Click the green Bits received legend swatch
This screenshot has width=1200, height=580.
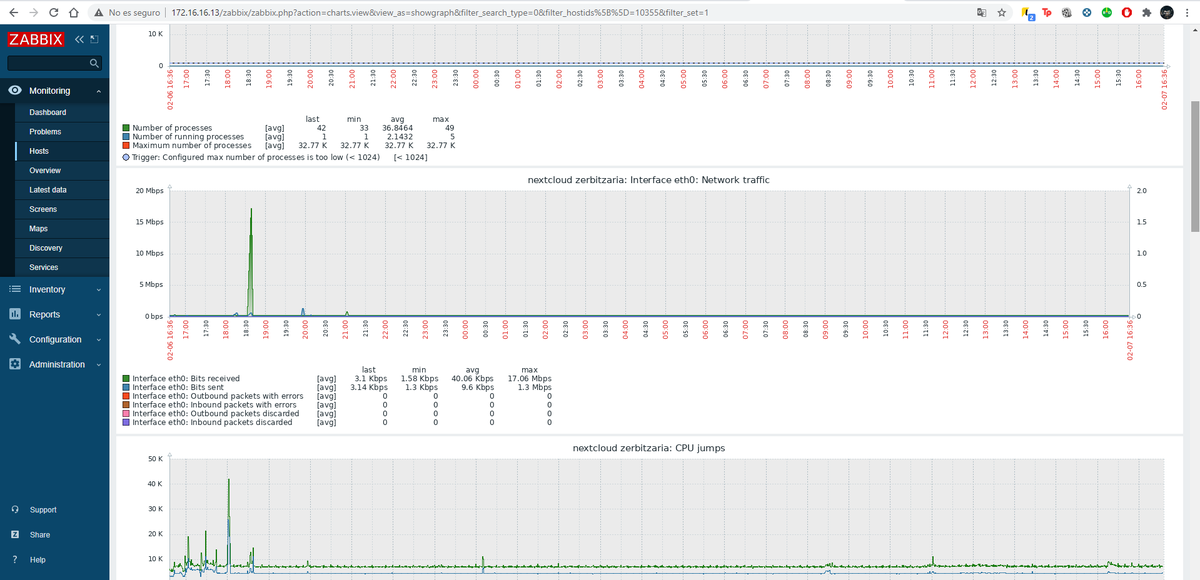[125, 379]
